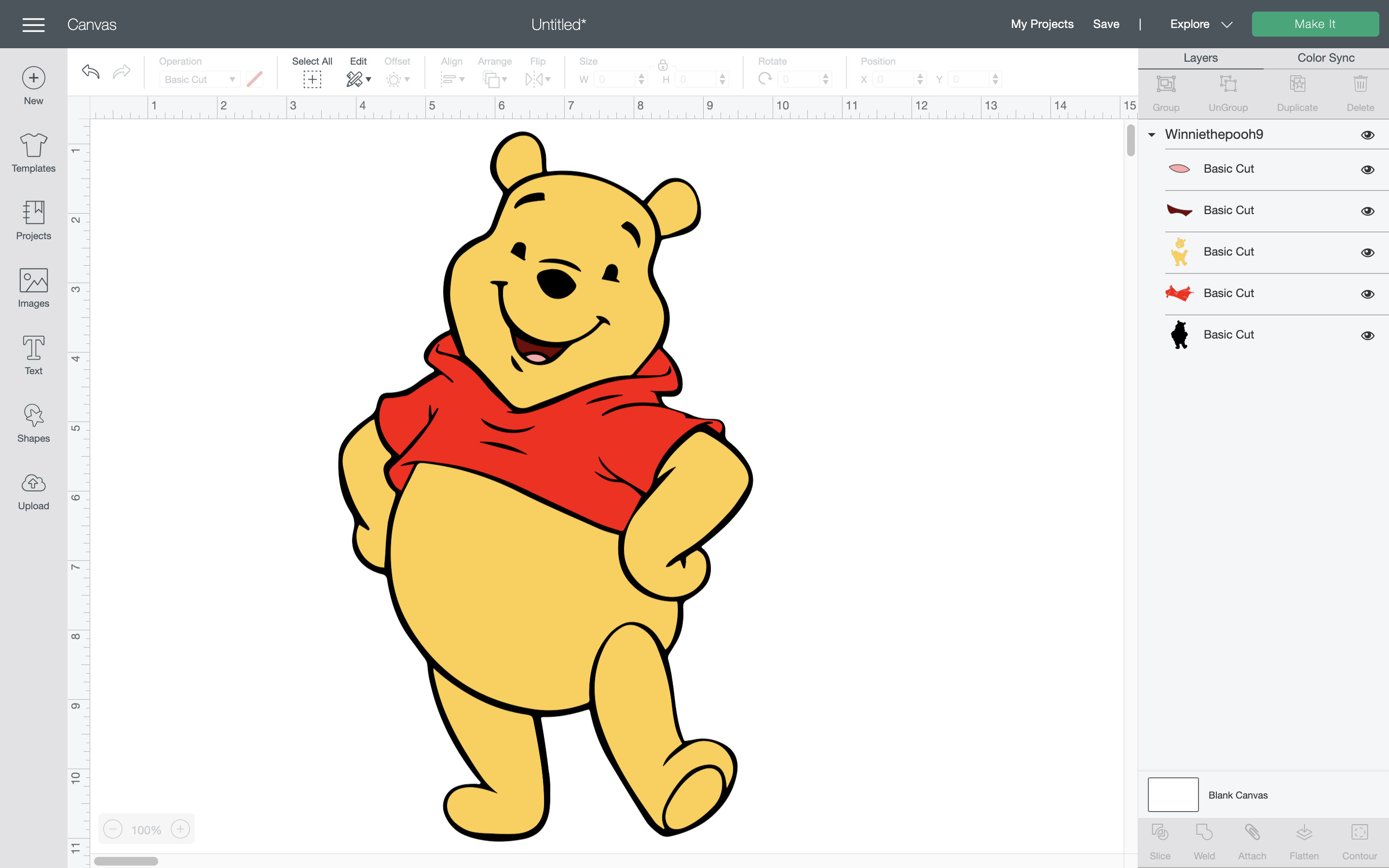
Task: Click the UnGroup icon
Action: click(x=1228, y=84)
